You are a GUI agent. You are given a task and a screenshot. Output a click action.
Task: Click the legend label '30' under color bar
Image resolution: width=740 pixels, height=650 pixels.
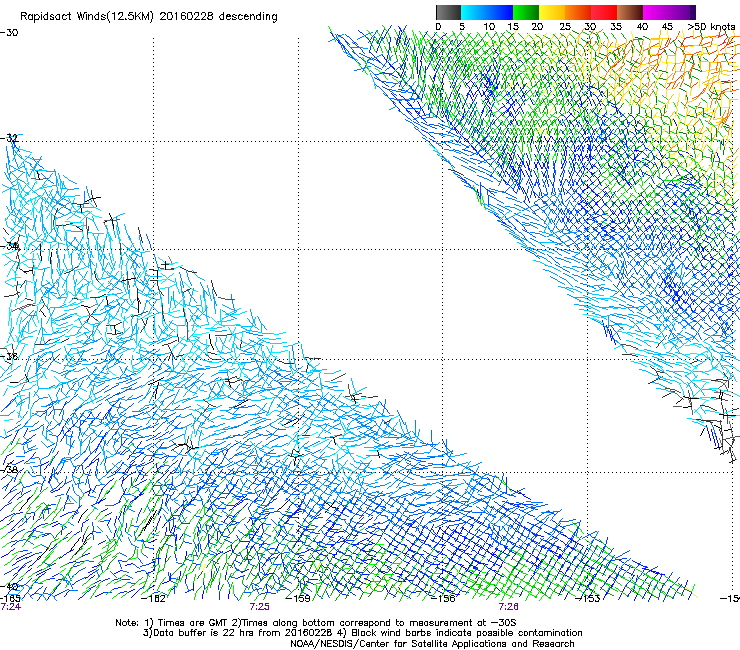click(x=590, y=26)
